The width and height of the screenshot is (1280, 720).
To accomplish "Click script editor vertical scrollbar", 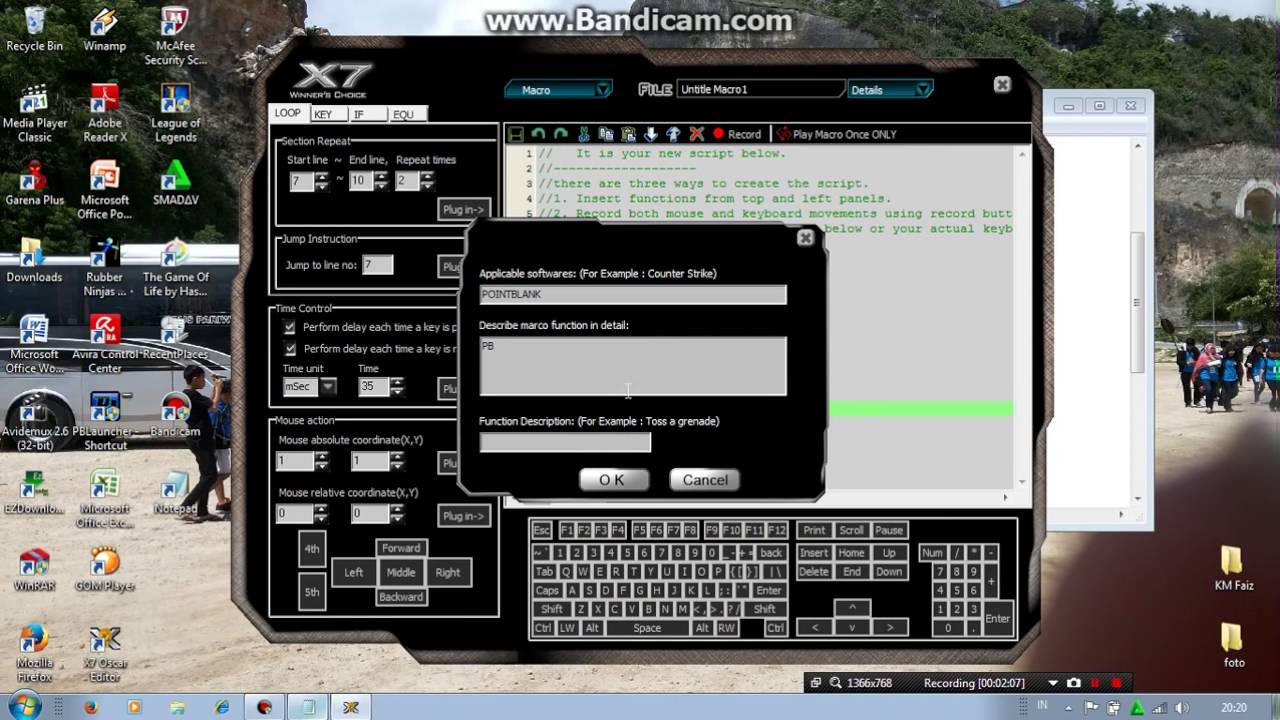I will pos(1022,316).
